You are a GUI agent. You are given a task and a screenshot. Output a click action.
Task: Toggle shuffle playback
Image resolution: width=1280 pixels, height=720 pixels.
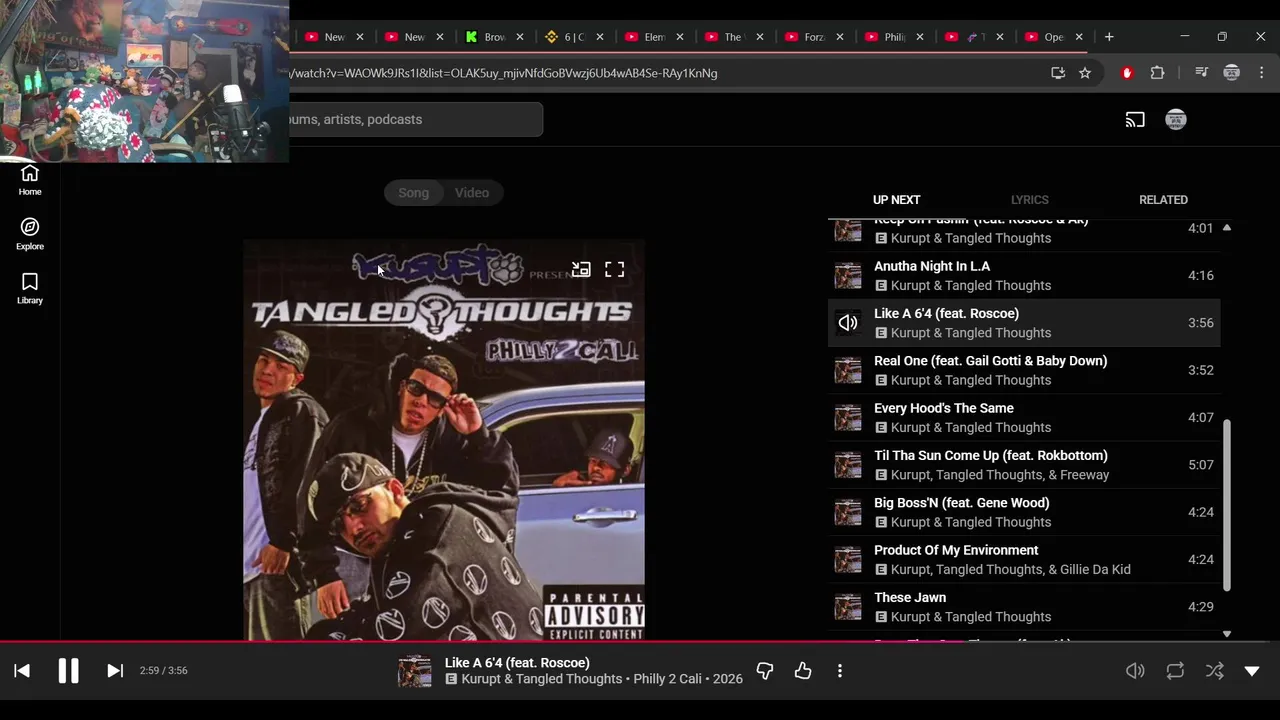[x=1214, y=671]
